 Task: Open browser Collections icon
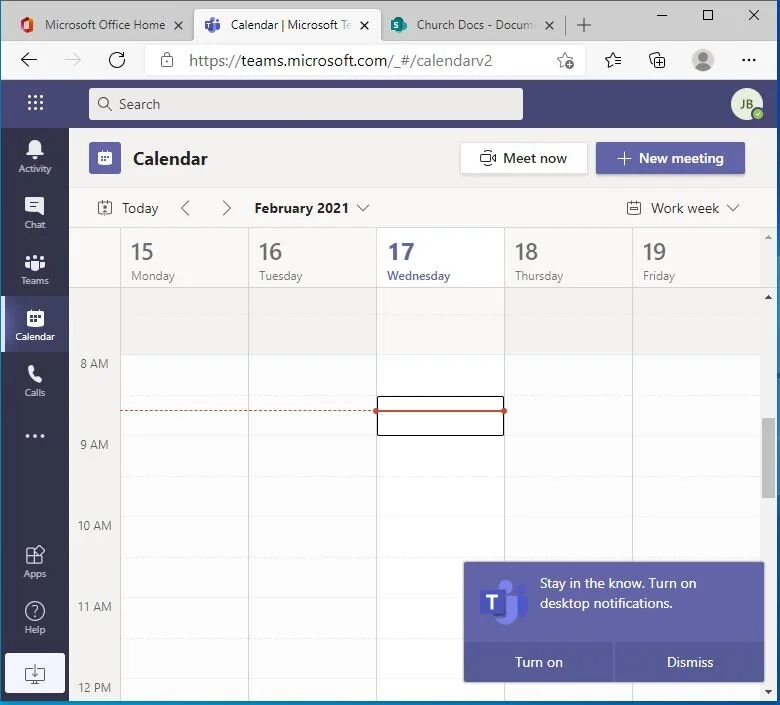(657, 60)
